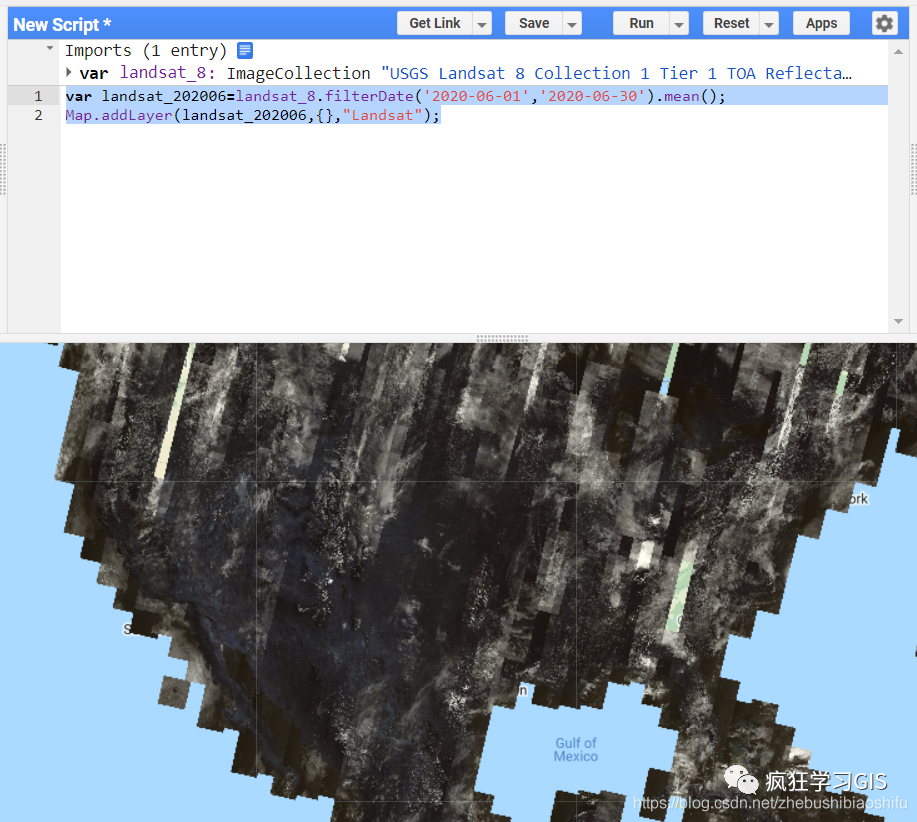Viewport: 917px width, 822px height.
Task: Open the Run dropdown arrow
Action: point(679,24)
